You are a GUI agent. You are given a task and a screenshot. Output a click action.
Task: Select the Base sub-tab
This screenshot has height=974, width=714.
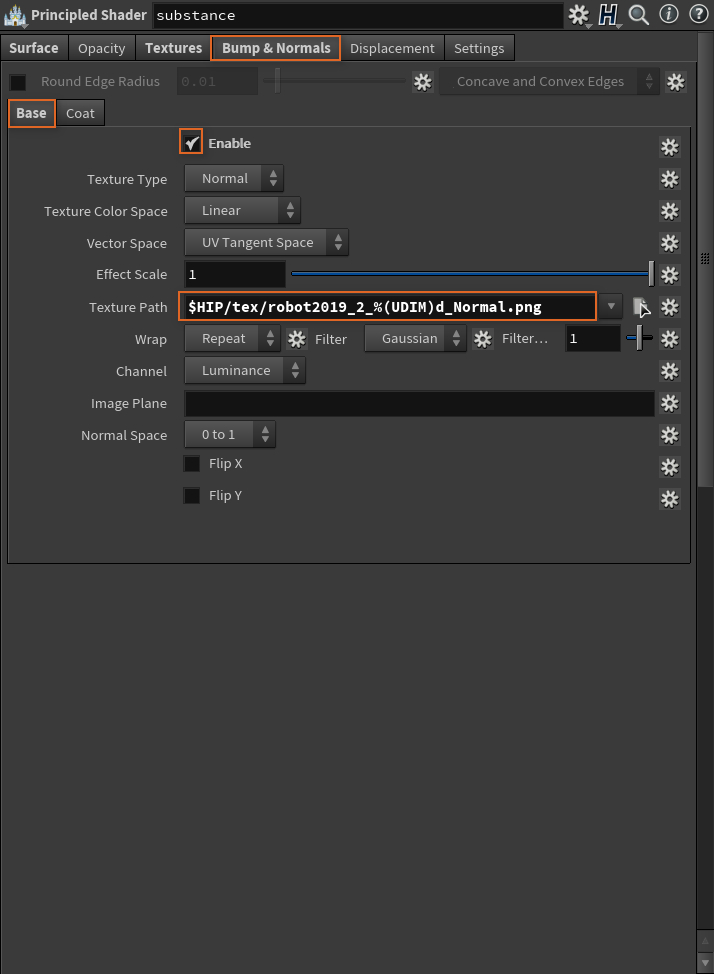32,113
